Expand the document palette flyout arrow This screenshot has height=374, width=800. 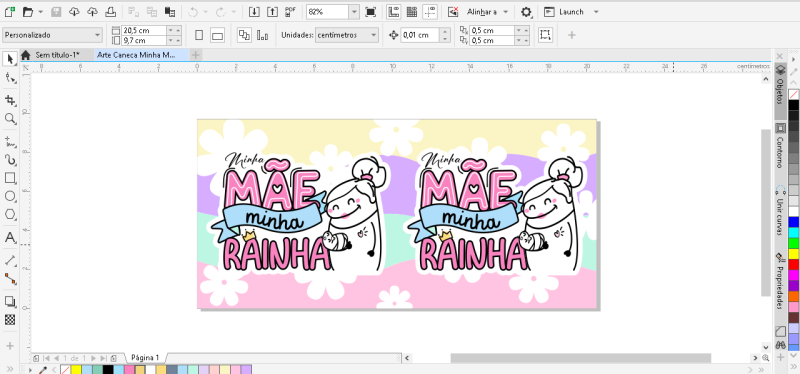click(x=31, y=369)
